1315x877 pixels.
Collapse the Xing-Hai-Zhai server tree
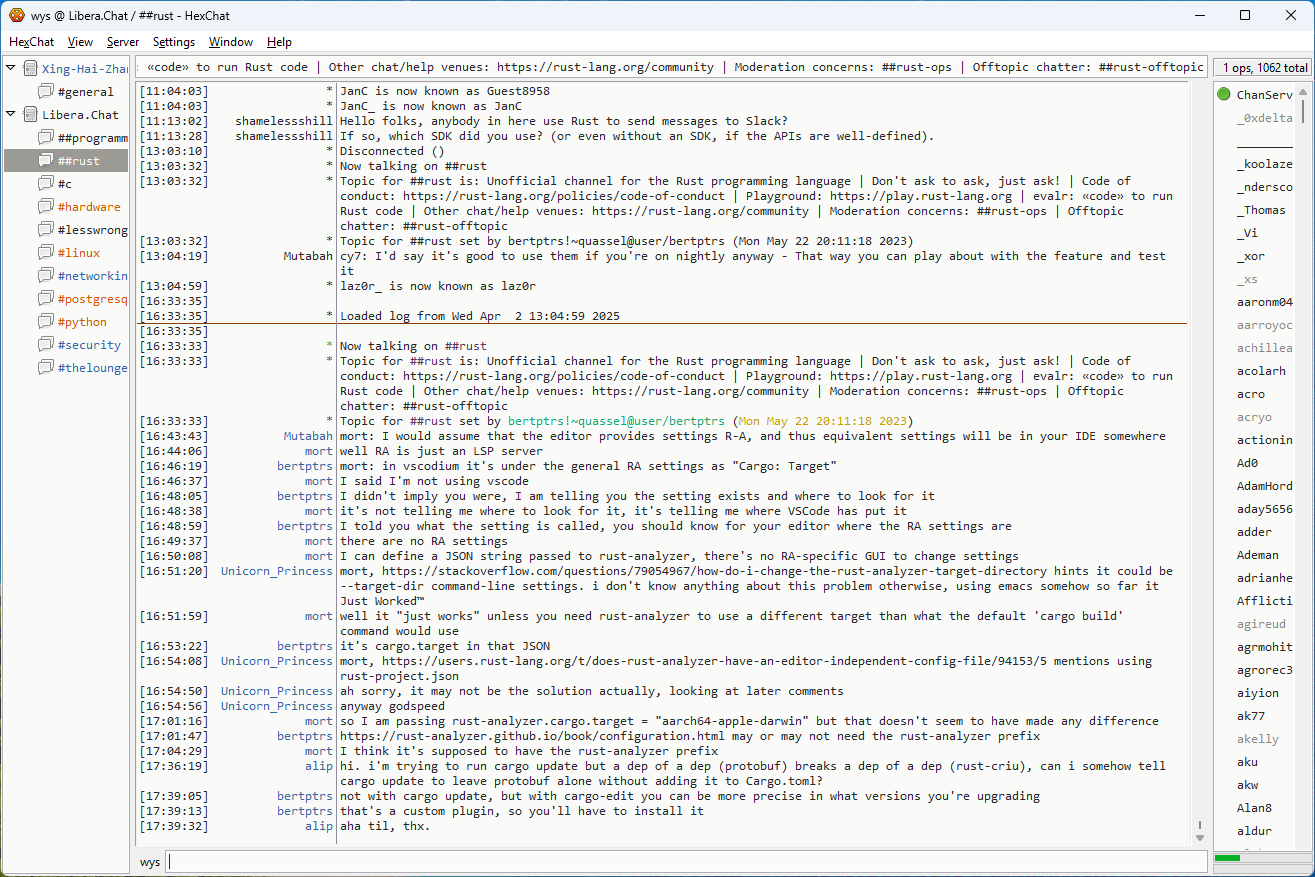click(x=11, y=69)
